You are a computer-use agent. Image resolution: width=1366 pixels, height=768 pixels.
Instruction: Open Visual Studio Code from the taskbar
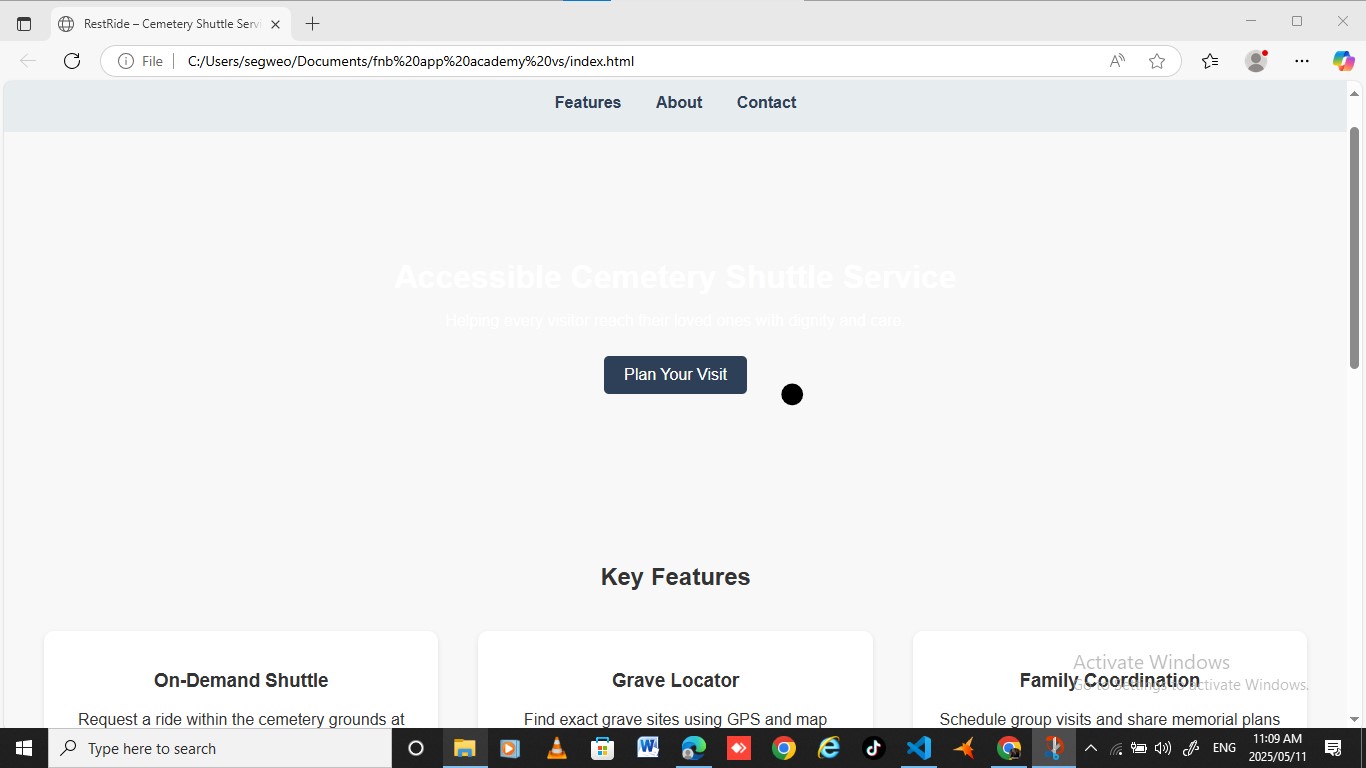(x=918, y=748)
